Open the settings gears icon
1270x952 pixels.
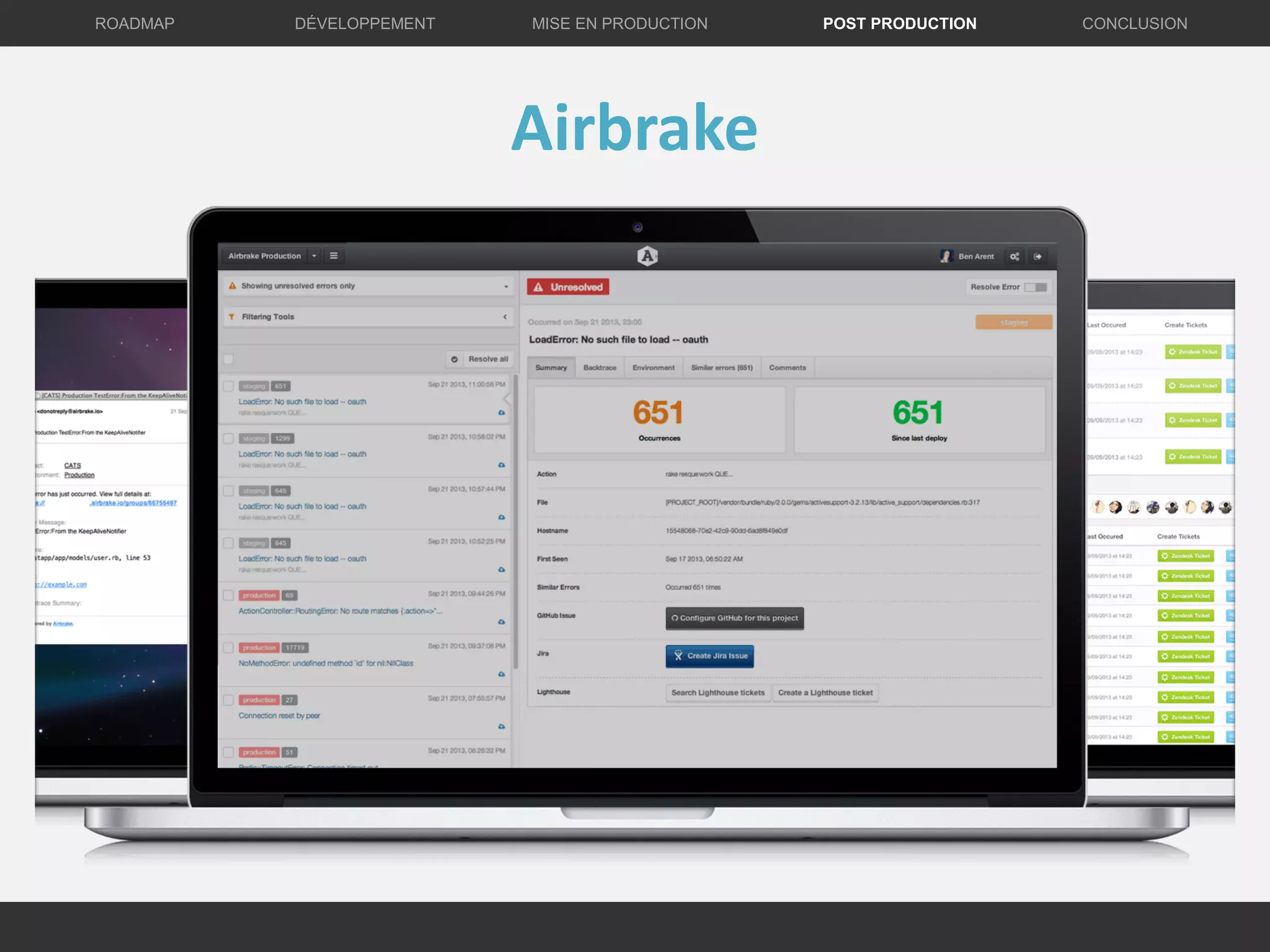pos(1015,257)
